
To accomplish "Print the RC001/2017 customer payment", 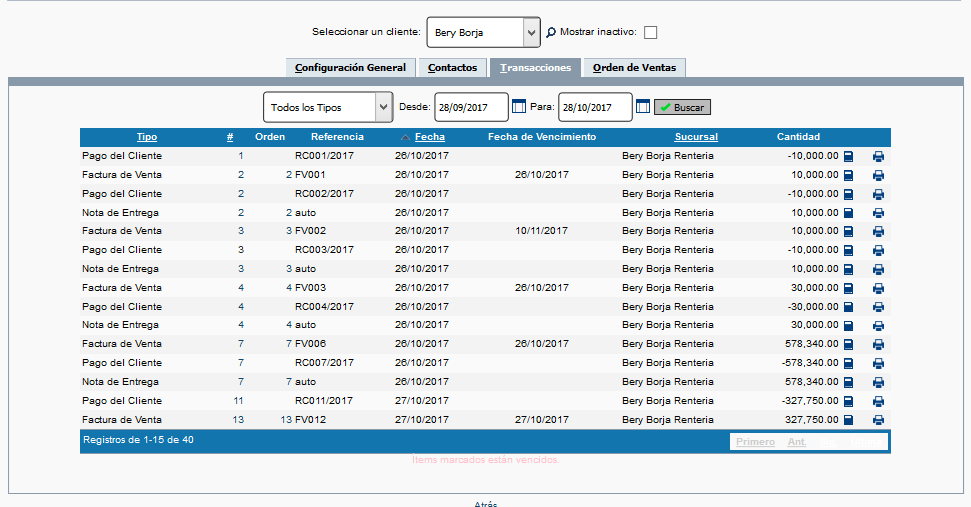I will [x=878, y=156].
